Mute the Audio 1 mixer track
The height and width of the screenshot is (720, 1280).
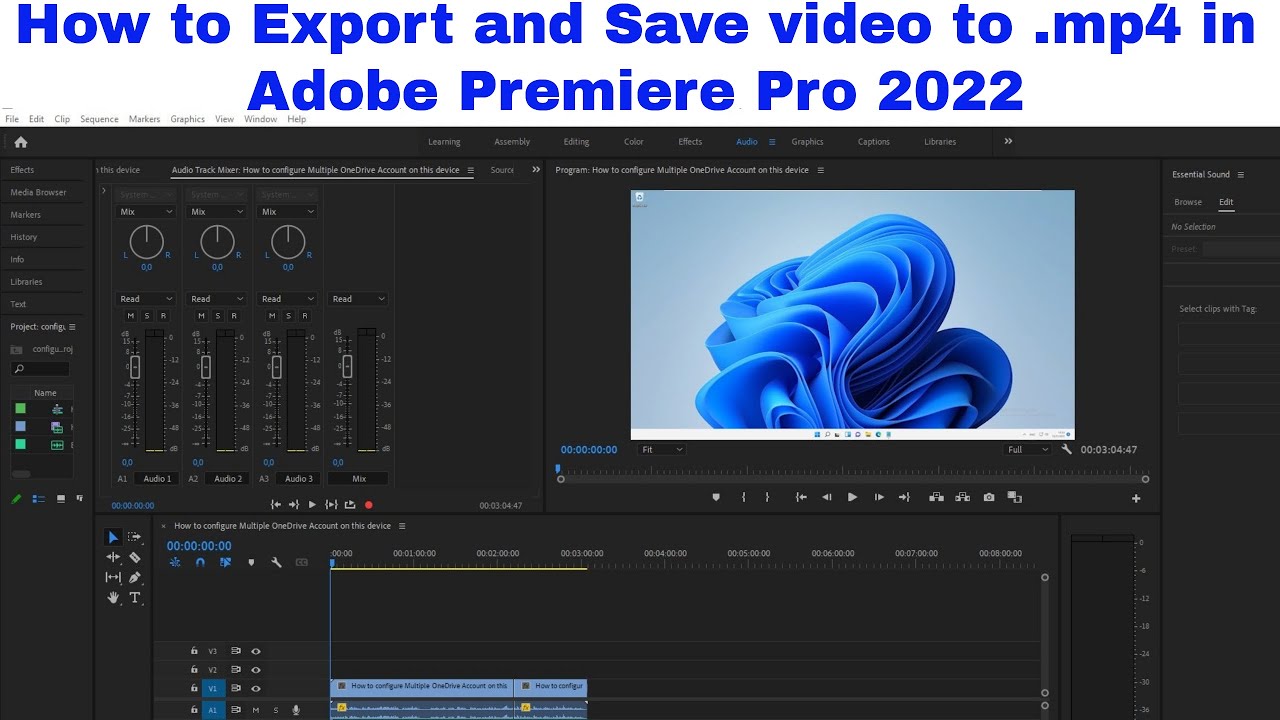tap(130, 316)
